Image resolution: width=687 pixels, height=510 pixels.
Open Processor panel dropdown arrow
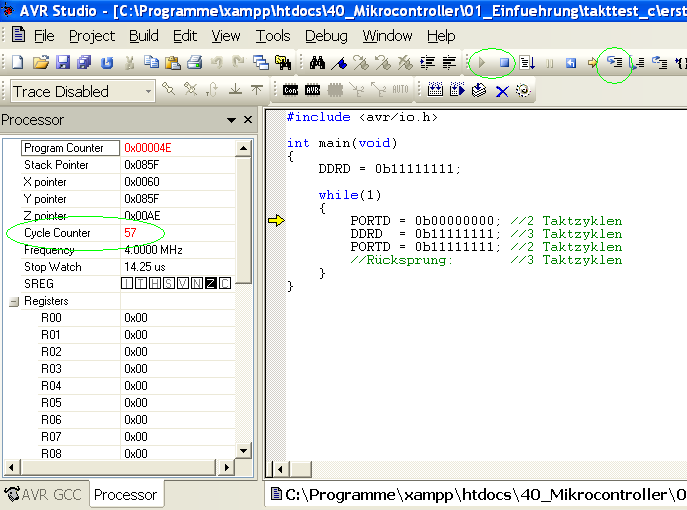click(231, 120)
